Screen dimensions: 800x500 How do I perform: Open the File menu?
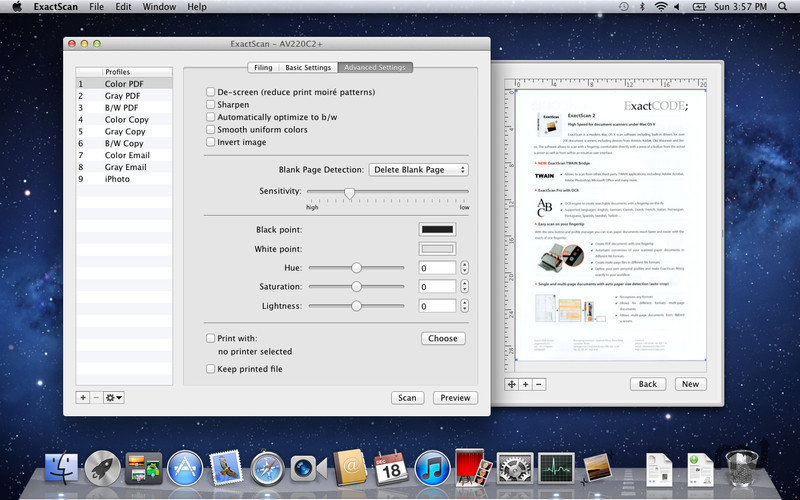click(x=96, y=7)
